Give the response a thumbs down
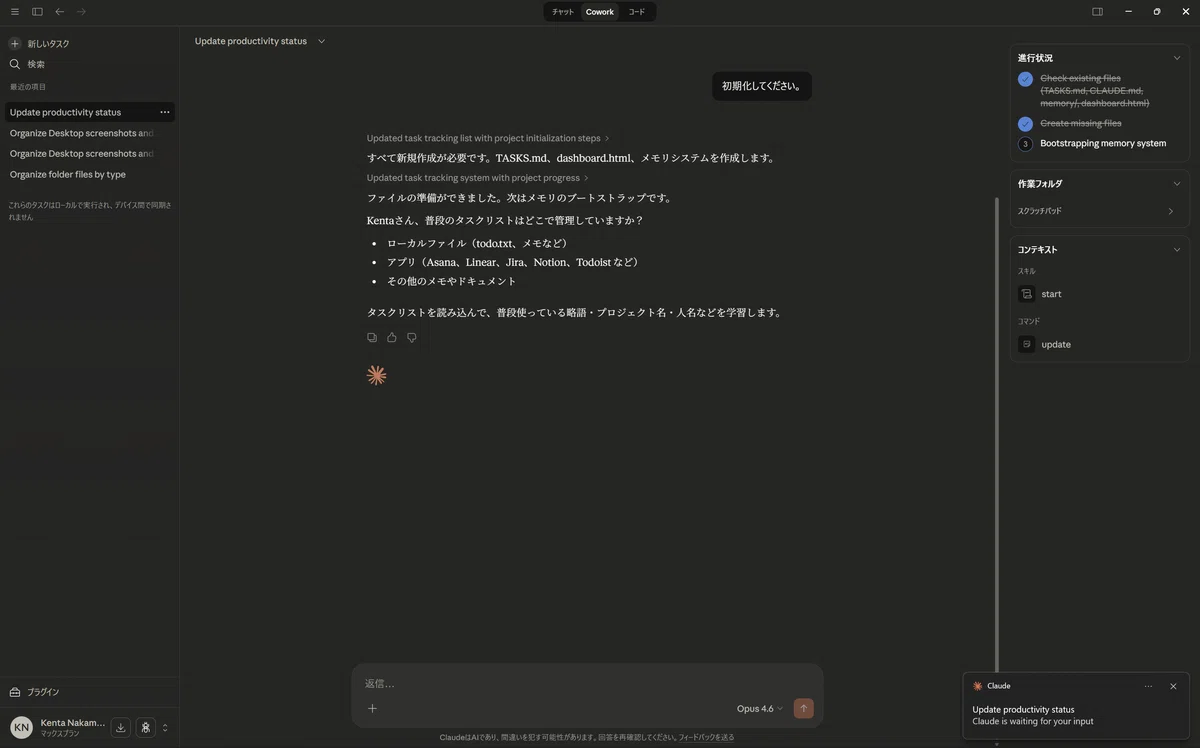Image resolution: width=1200 pixels, height=748 pixels. (x=412, y=338)
